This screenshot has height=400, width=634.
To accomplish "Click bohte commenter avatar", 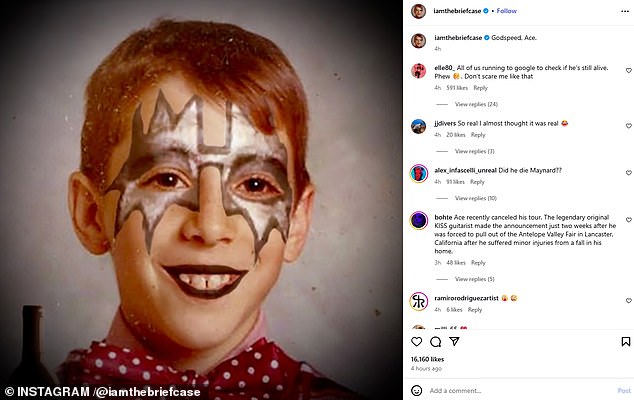I will tap(419, 220).
